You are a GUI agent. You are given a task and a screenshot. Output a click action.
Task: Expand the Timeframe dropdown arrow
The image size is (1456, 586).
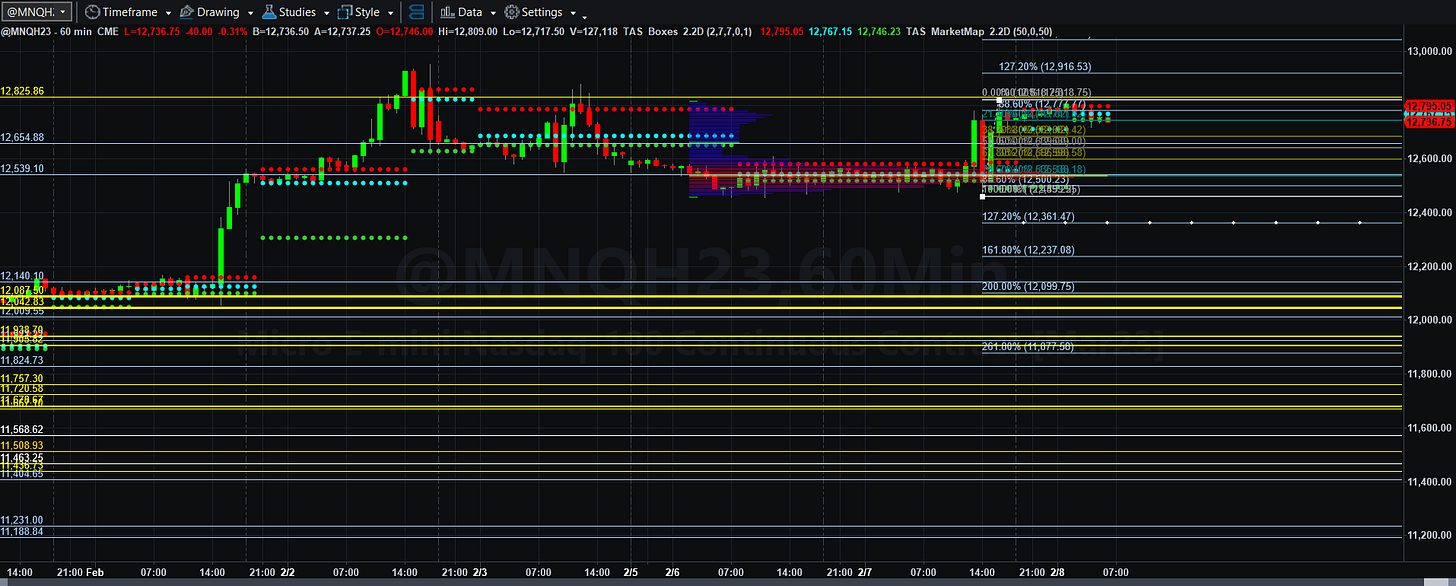[x=168, y=13]
